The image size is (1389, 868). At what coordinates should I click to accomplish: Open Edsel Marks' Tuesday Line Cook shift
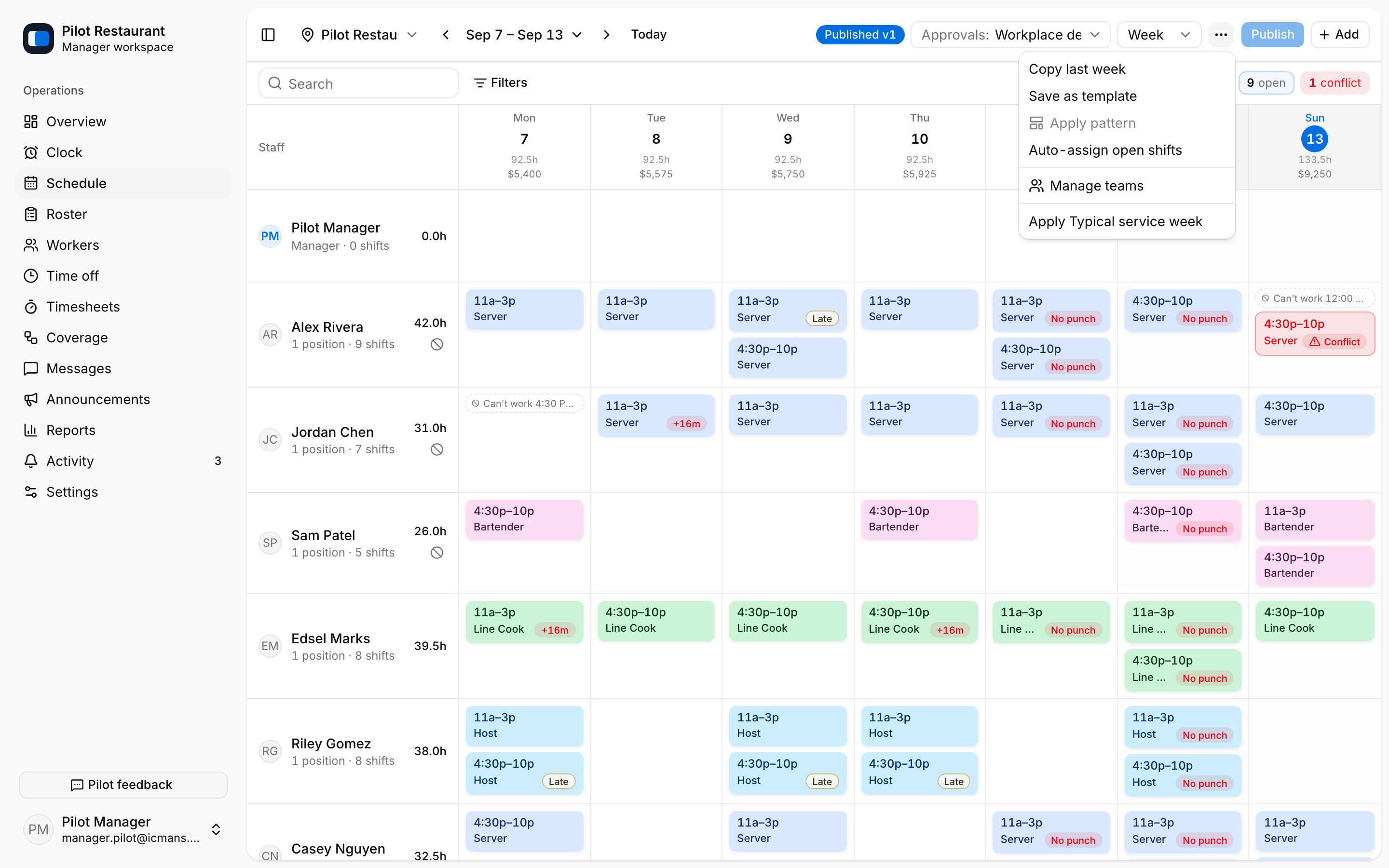click(x=655, y=621)
